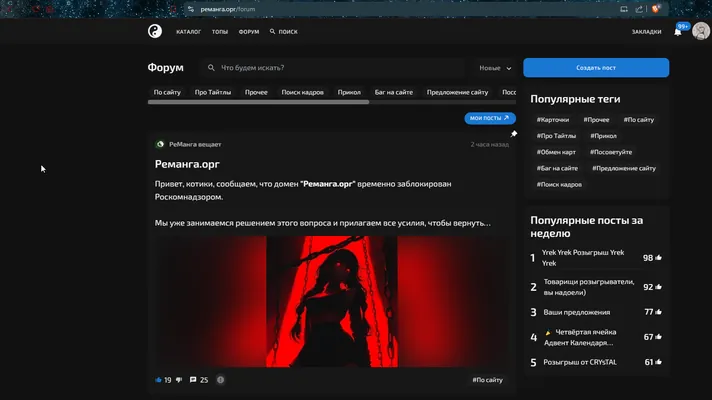712x400 pixels.
Task: Click thumbs-up beside 67 in popular posts
Action: [x=658, y=337]
